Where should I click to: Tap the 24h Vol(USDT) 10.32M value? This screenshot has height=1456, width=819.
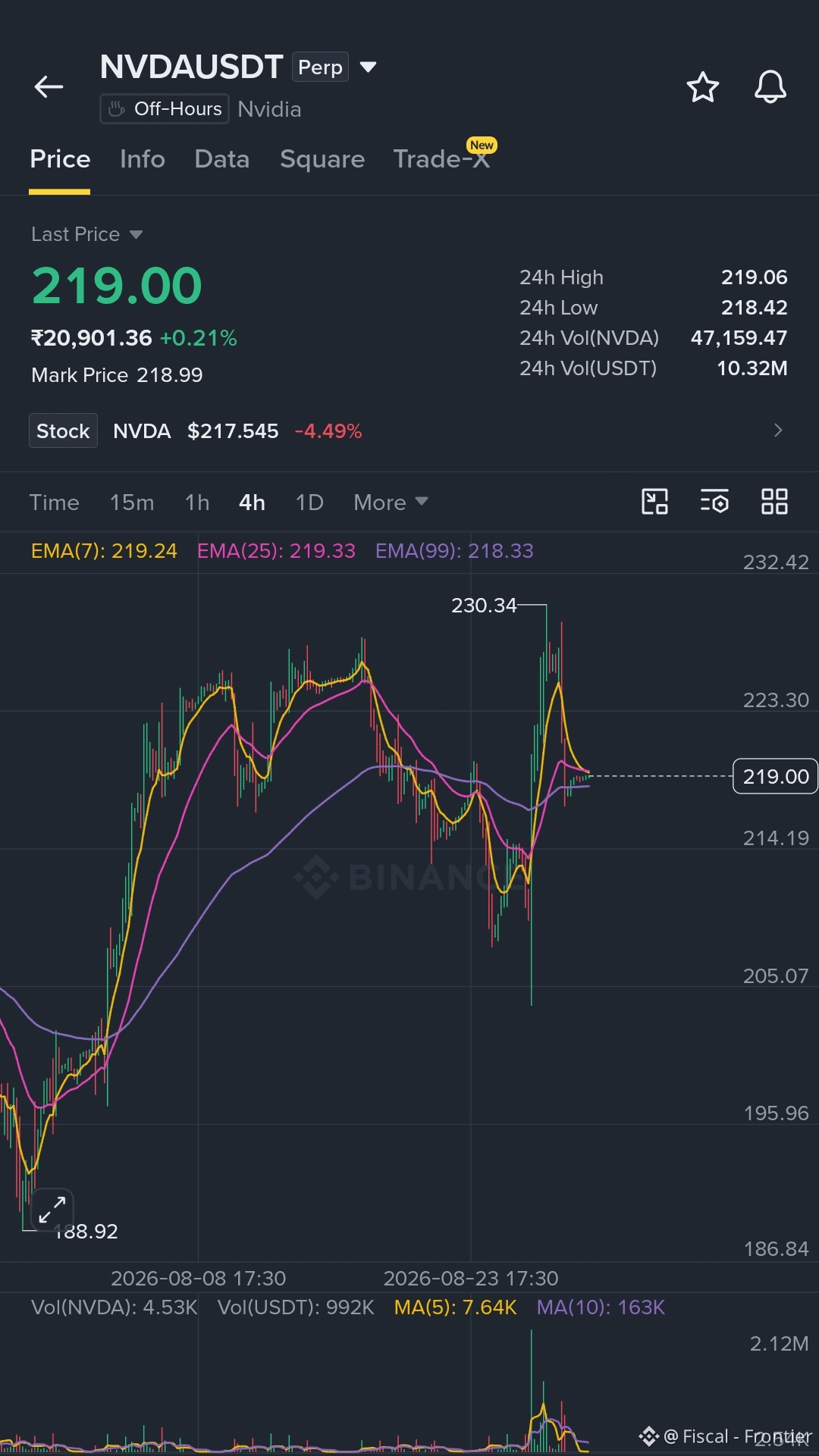(752, 368)
